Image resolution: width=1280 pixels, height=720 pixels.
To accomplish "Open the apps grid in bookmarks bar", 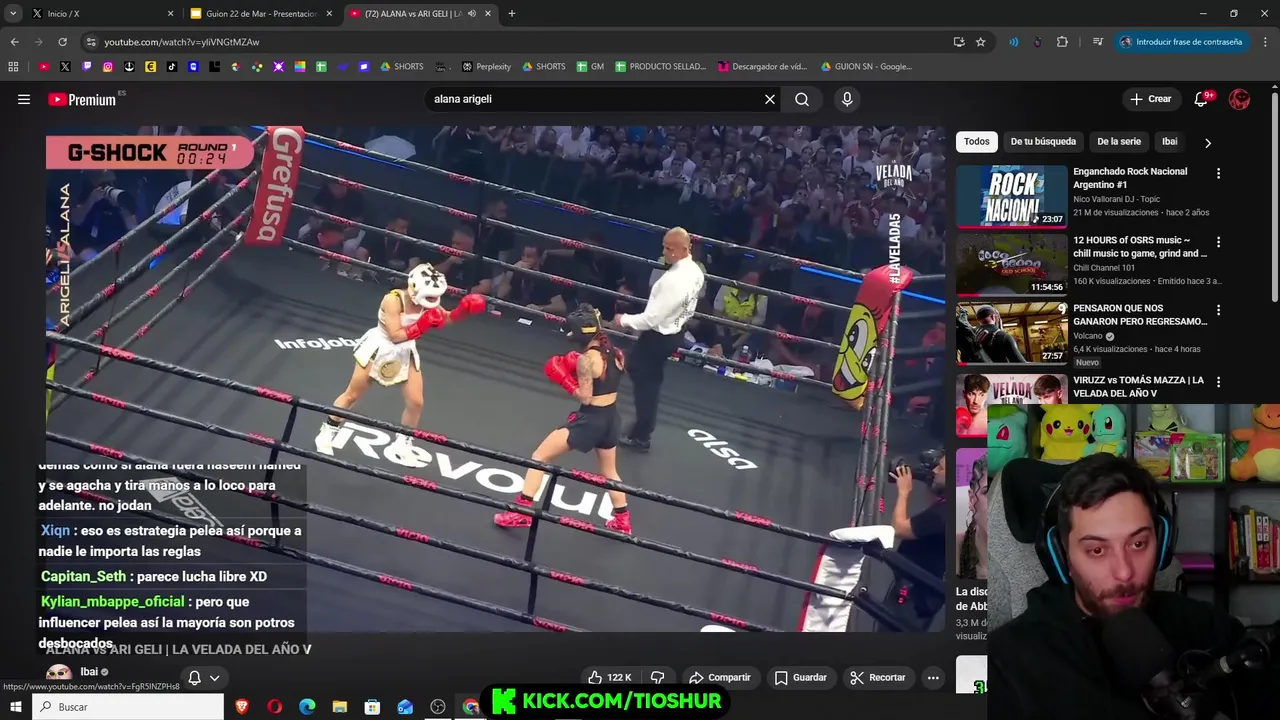I will (x=13, y=67).
